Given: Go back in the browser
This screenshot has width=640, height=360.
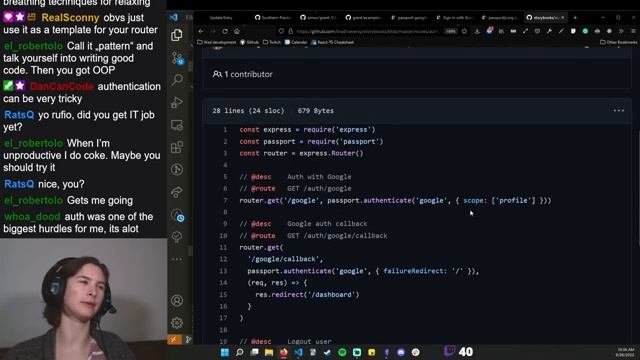Looking at the screenshot, I should pyautogui.click(x=201, y=31).
